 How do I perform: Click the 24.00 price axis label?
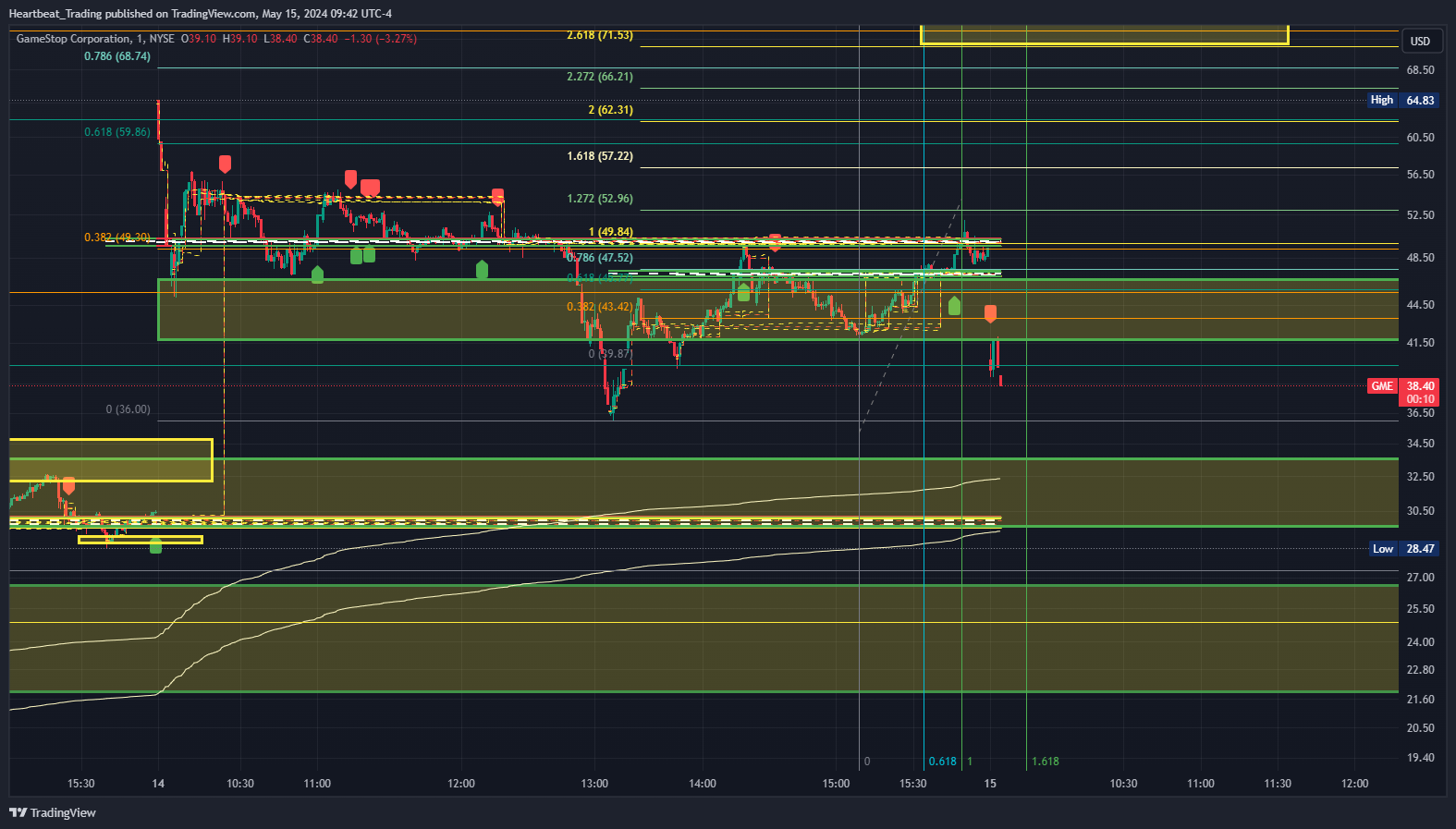click(1420, 642)
